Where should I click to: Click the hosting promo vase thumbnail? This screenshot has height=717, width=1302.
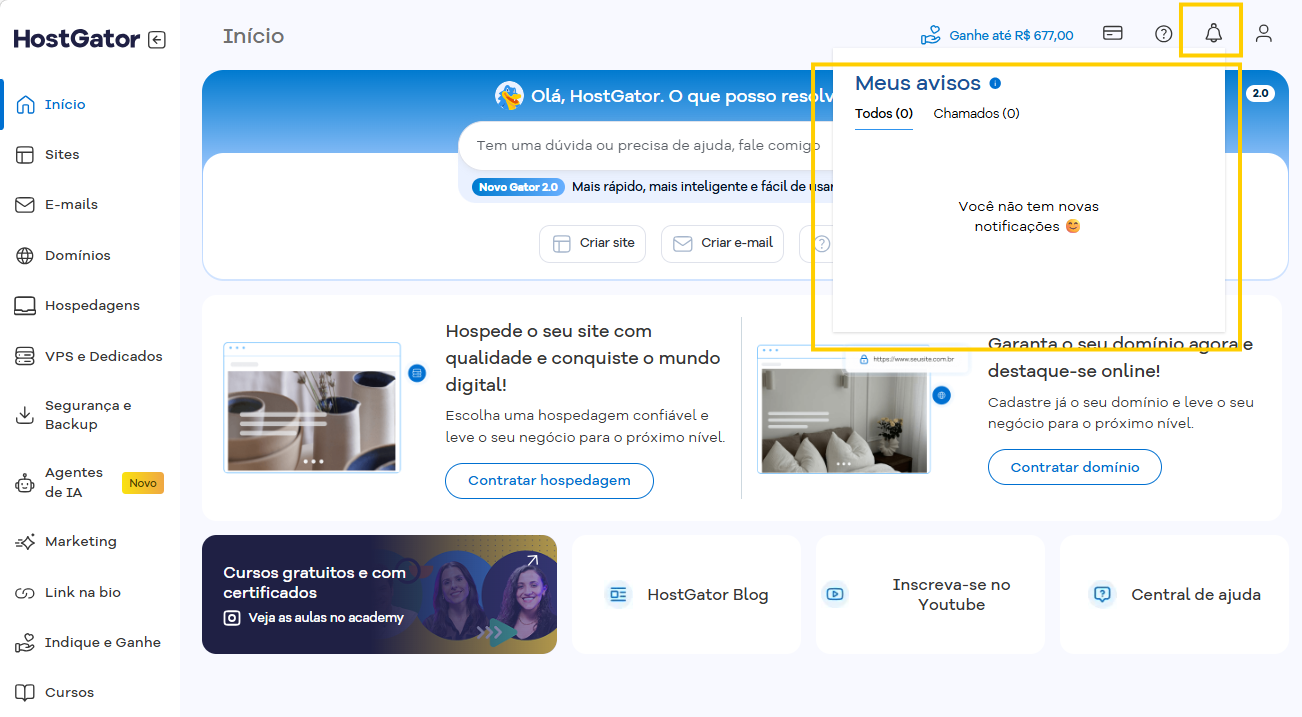[x=311, y=407]
